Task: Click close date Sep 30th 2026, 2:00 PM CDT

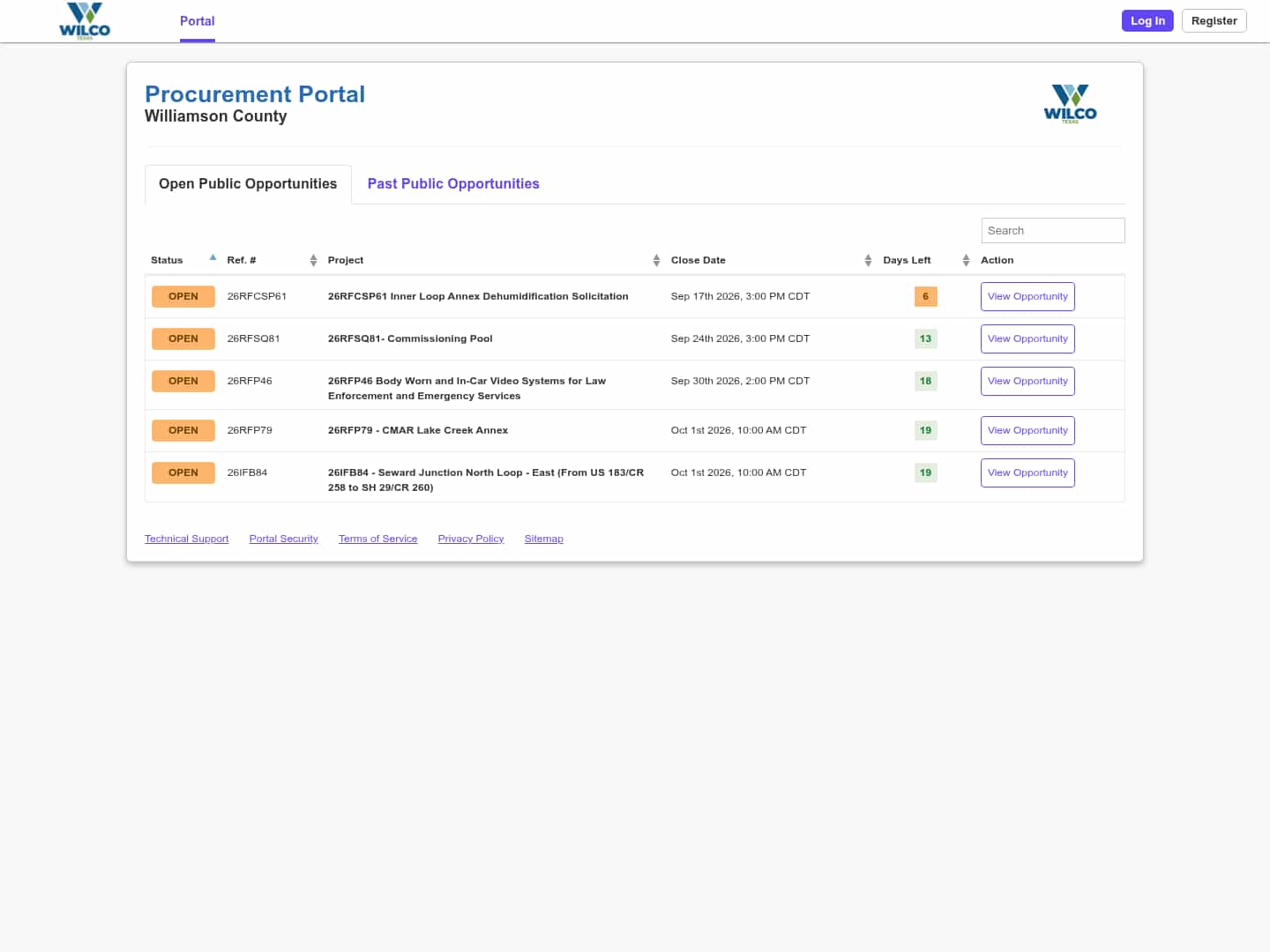Action: coord(740,382)
